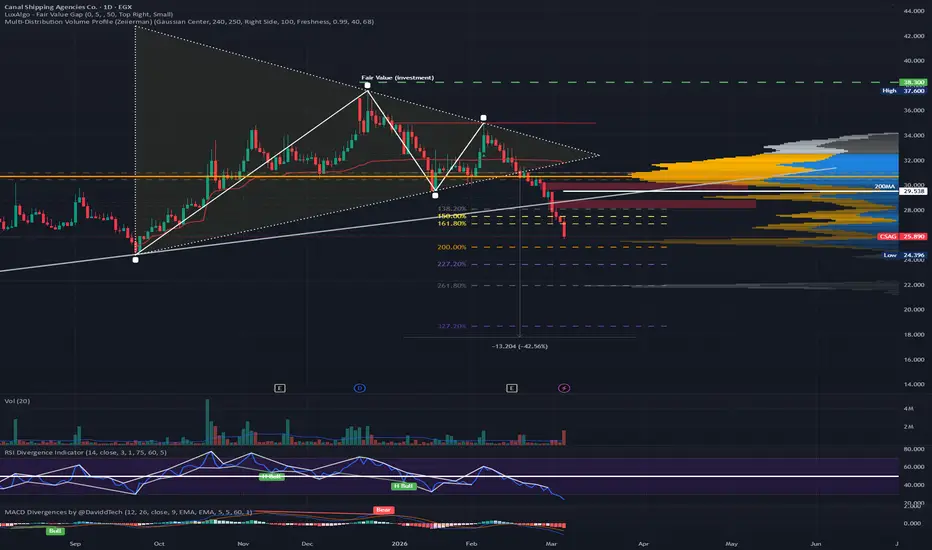Viewport: 932px width, 550px height.
Task: Click the red CSAG 25.890 price label
Action: pyautogui.click(x=902, y=236)
